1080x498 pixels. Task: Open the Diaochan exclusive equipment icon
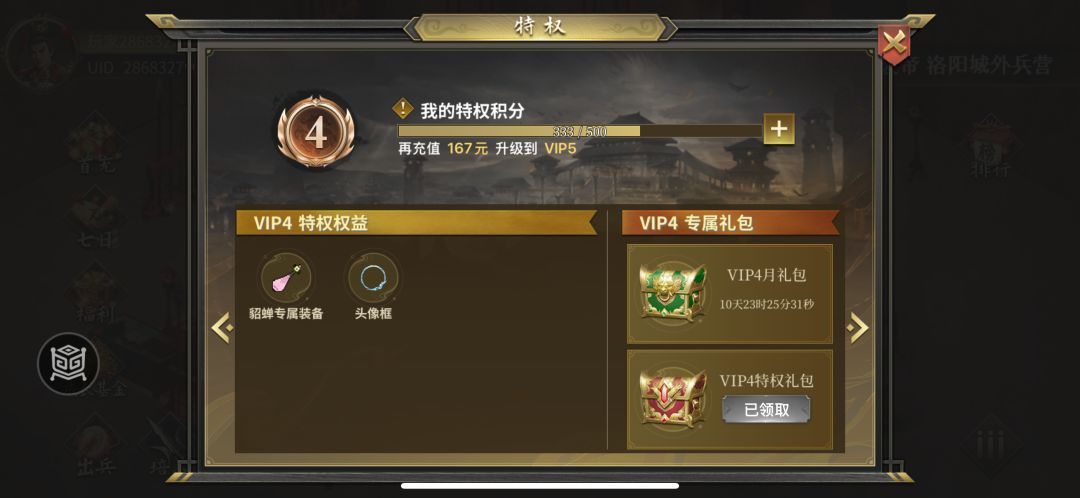click(x=285, y=277)
